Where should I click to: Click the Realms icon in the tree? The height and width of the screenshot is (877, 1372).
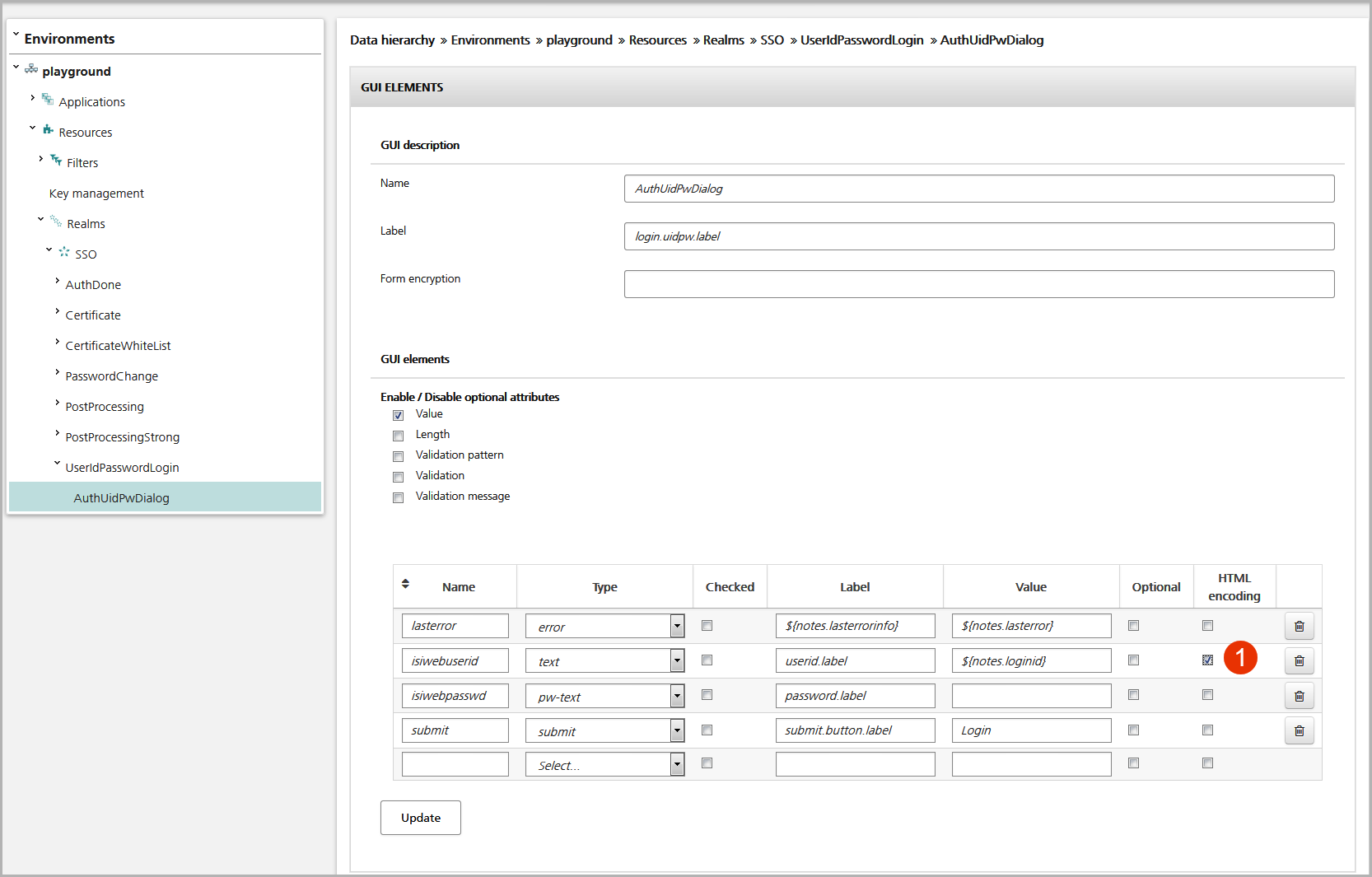(x=56, y=222)
